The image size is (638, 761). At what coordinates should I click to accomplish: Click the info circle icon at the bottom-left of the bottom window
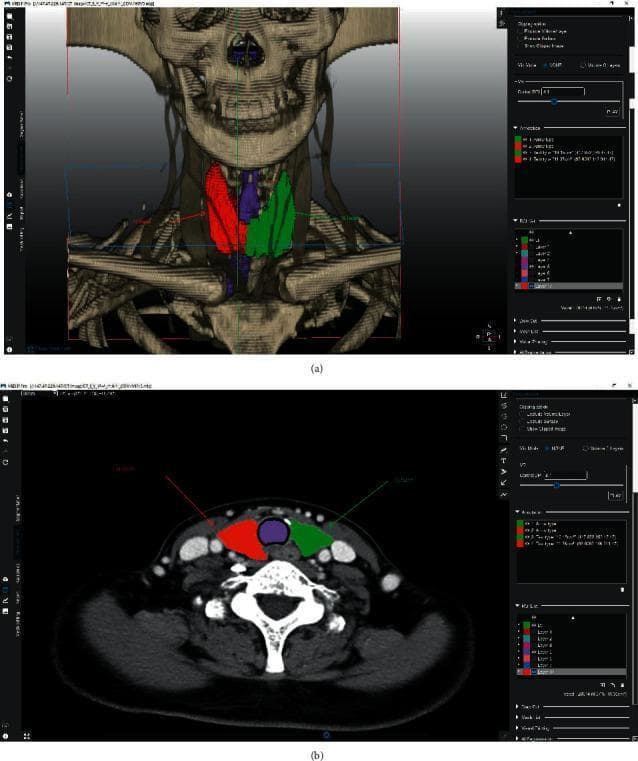(x=5, y=736)
